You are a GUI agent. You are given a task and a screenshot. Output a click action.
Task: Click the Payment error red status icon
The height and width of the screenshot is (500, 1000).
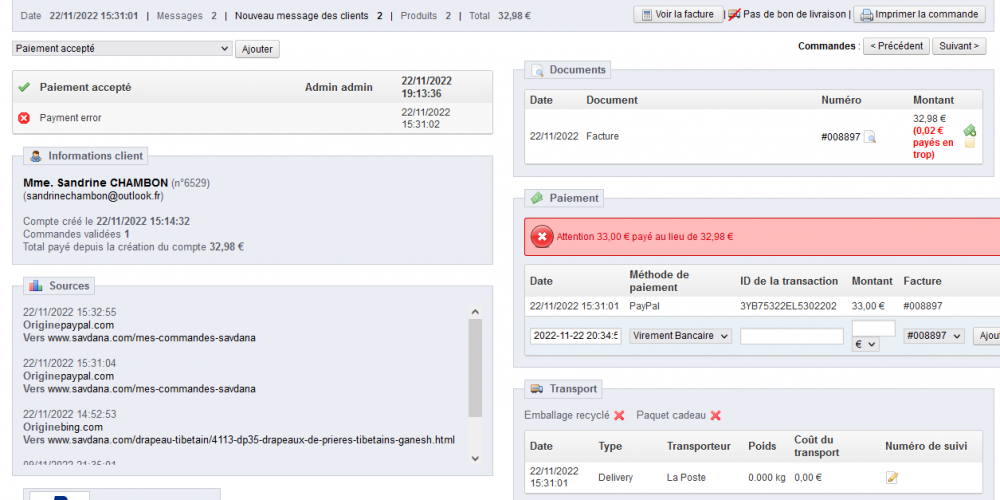pyautogui.click(x=24, y=118)
